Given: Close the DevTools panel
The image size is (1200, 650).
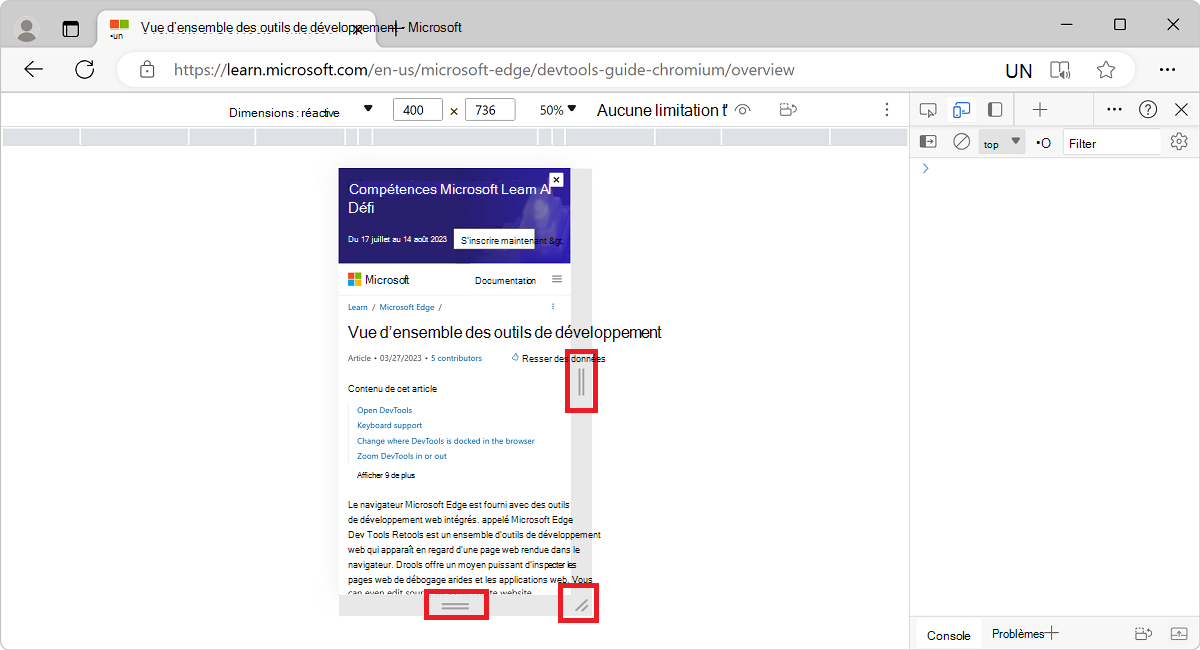Looking at the screenshot, I should pos(1181,110).
